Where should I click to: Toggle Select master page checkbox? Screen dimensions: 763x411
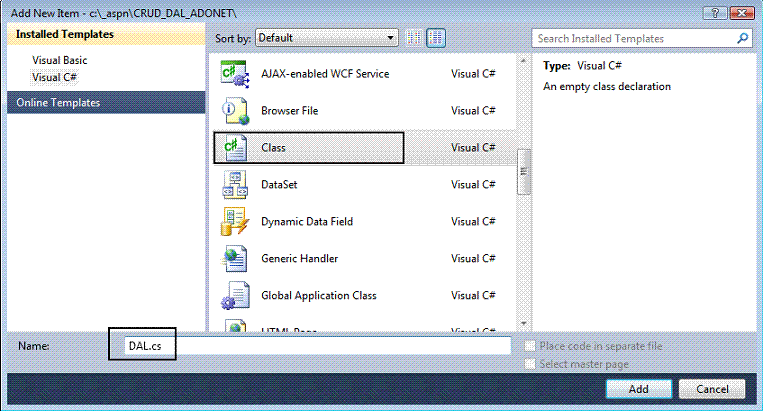(x=530, y=364)
